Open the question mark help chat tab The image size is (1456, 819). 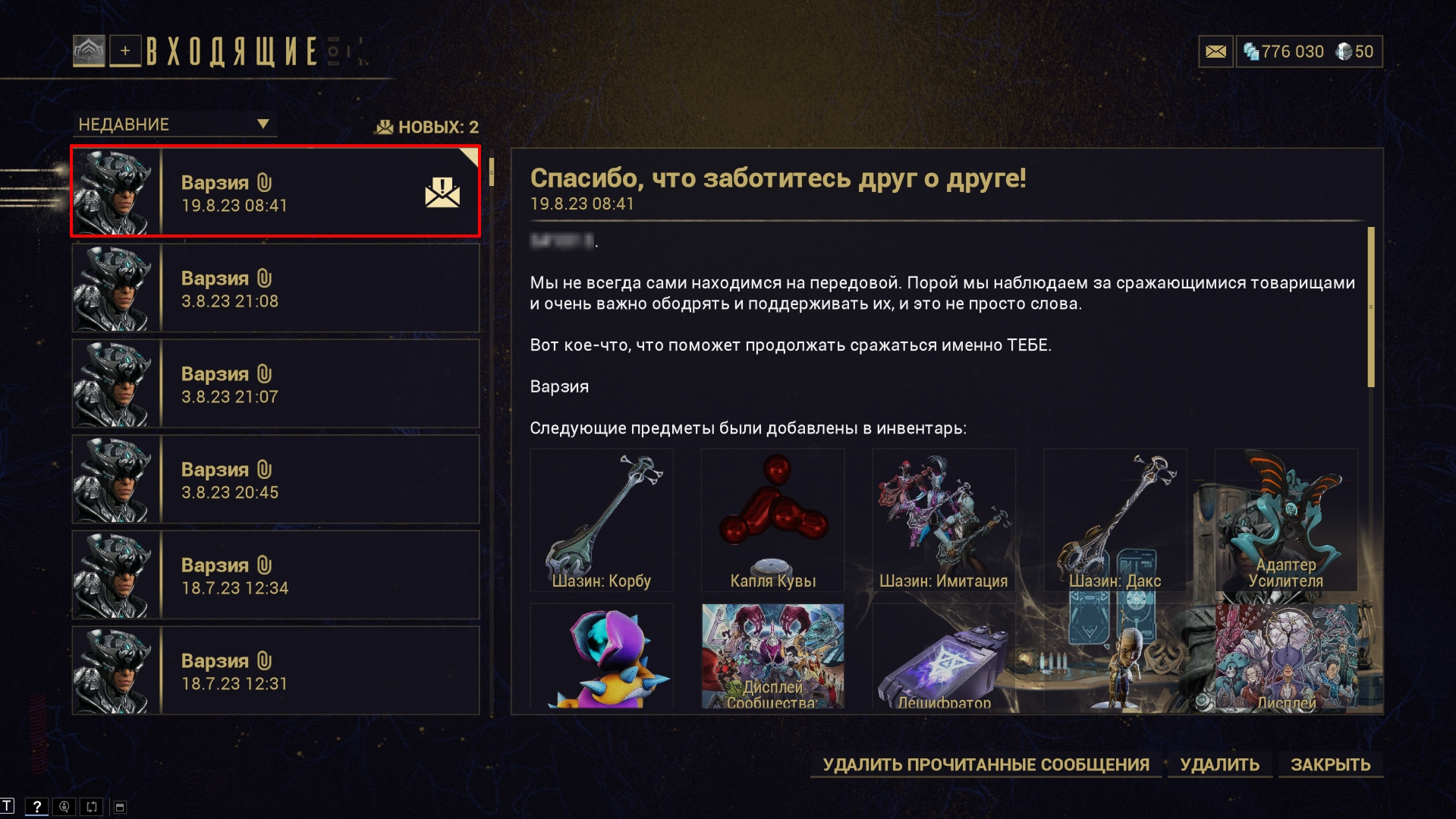point(36,807)
